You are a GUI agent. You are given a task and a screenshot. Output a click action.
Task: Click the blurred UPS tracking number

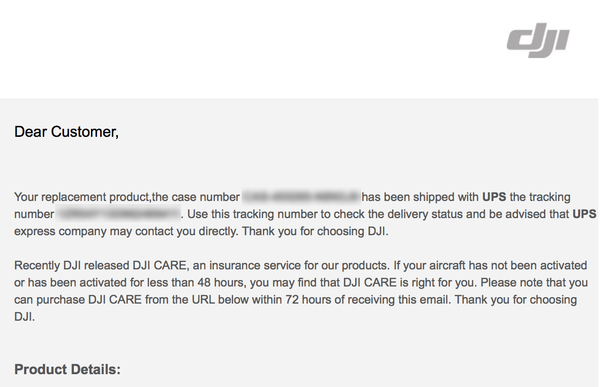118,214
